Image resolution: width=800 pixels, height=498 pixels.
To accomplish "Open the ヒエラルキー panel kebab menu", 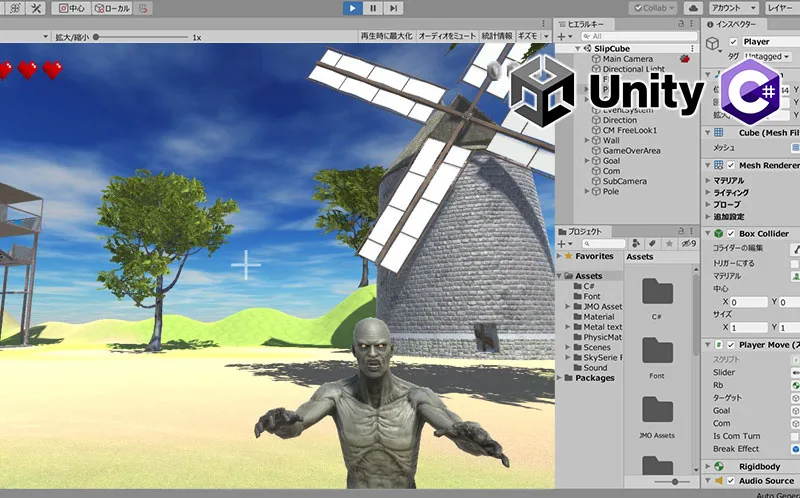I will tap(692, 24).
